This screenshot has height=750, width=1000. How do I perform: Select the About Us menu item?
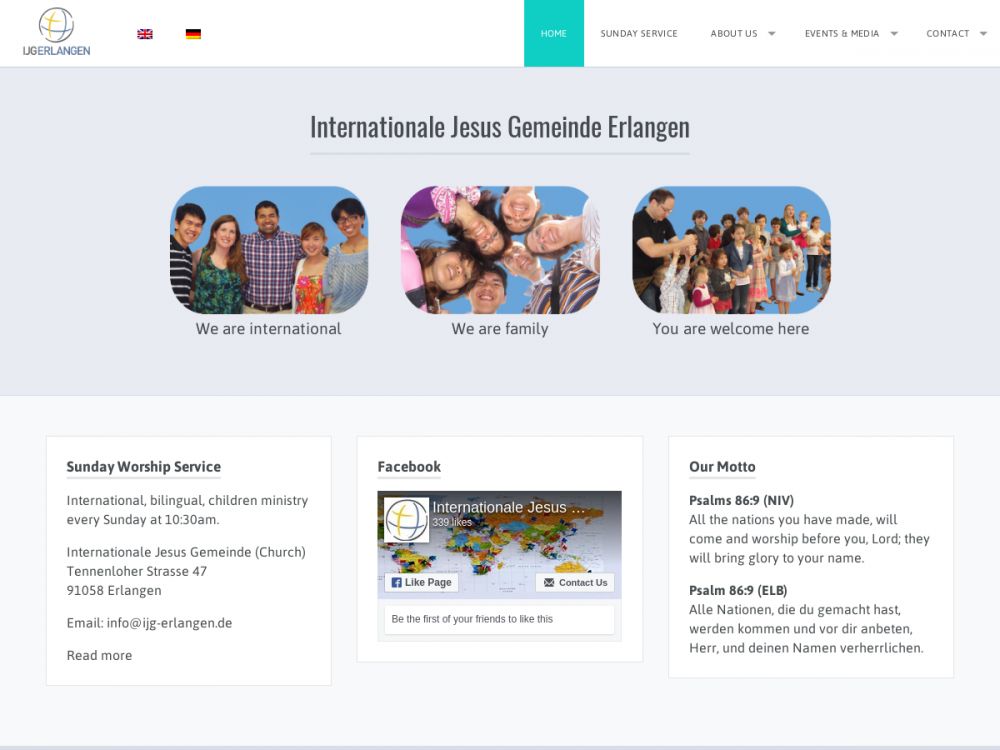pyautogui.click(x=733, y=34)
